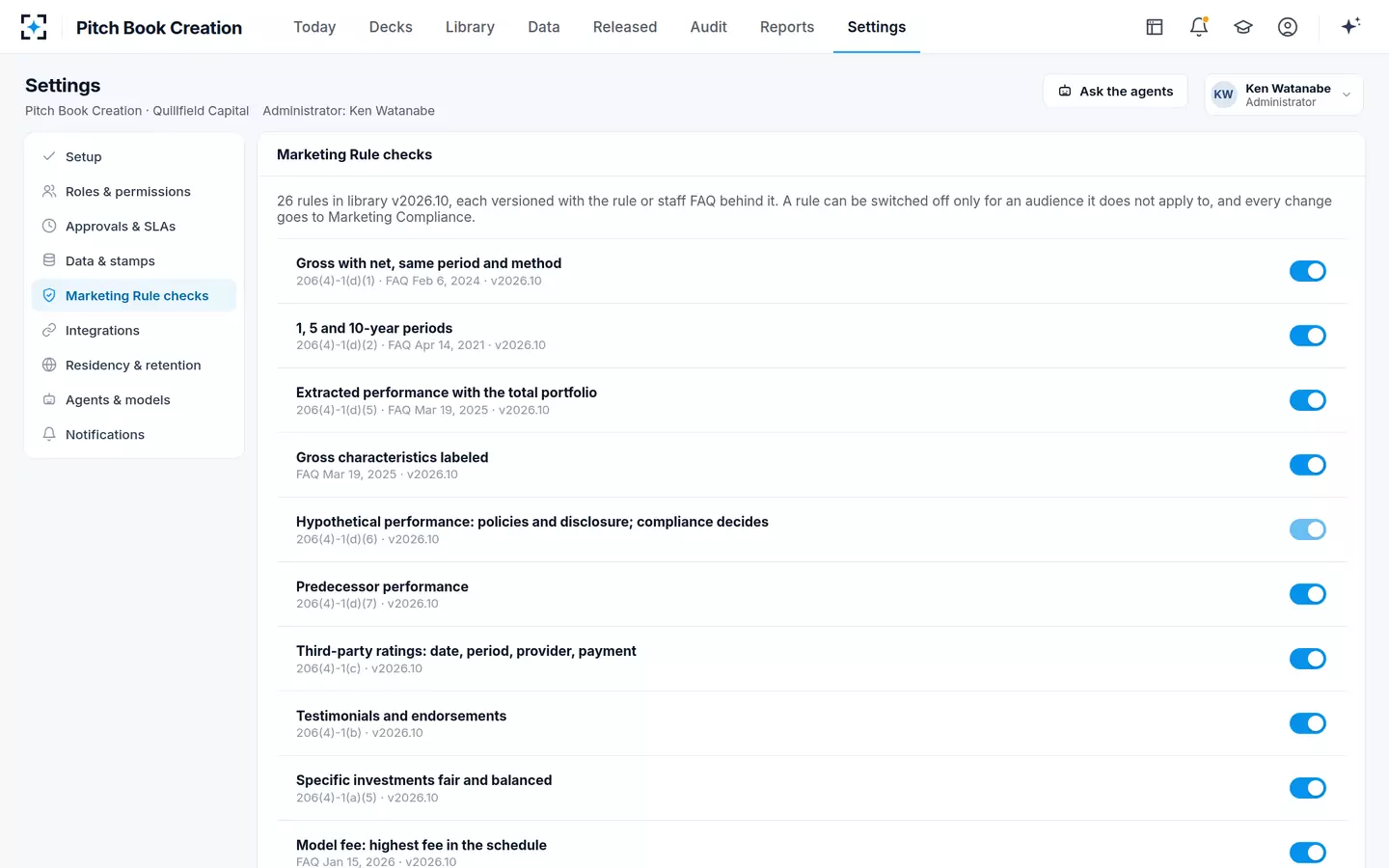Viewport: 1389px width, 868px height.
Task: Open Roles & permissions settings
Action: 134,191
